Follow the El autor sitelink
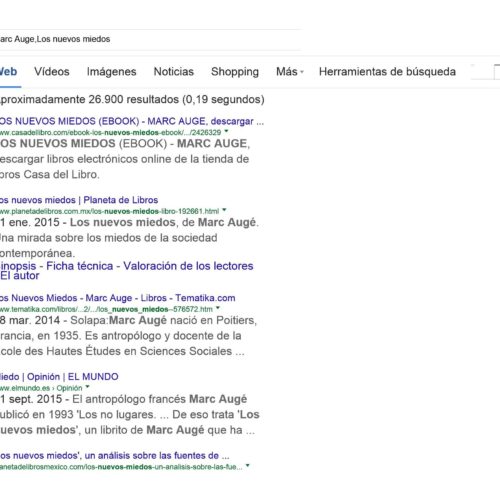Viewport: 500px width, 500px height. point(20,276)
